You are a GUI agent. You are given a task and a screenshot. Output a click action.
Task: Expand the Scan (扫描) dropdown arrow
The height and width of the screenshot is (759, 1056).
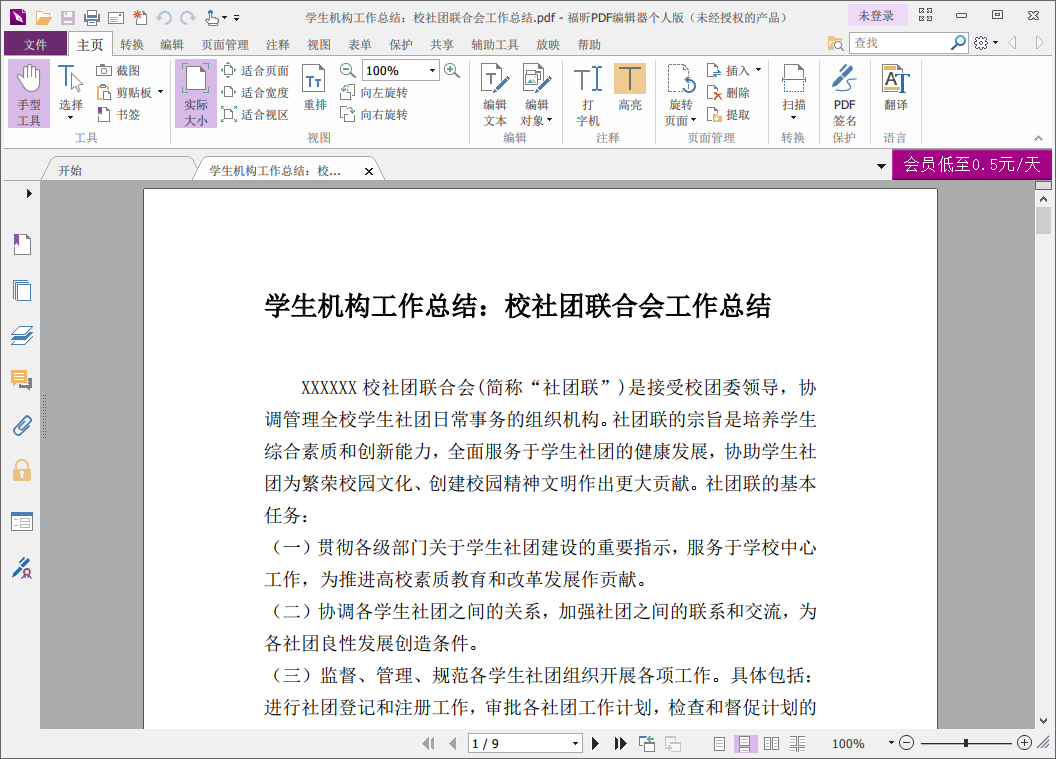(793, 119)
